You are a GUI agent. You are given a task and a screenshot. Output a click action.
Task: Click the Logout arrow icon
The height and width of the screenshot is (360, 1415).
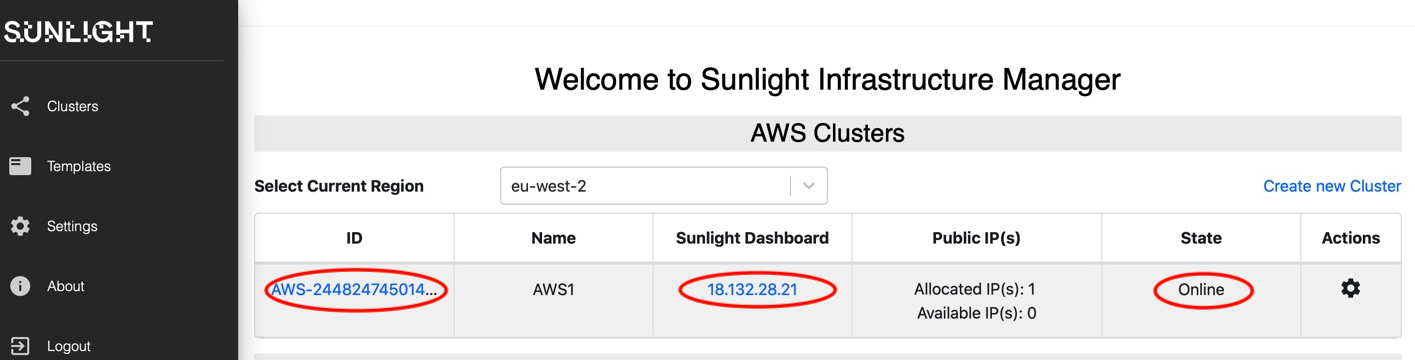pos(20,346)
